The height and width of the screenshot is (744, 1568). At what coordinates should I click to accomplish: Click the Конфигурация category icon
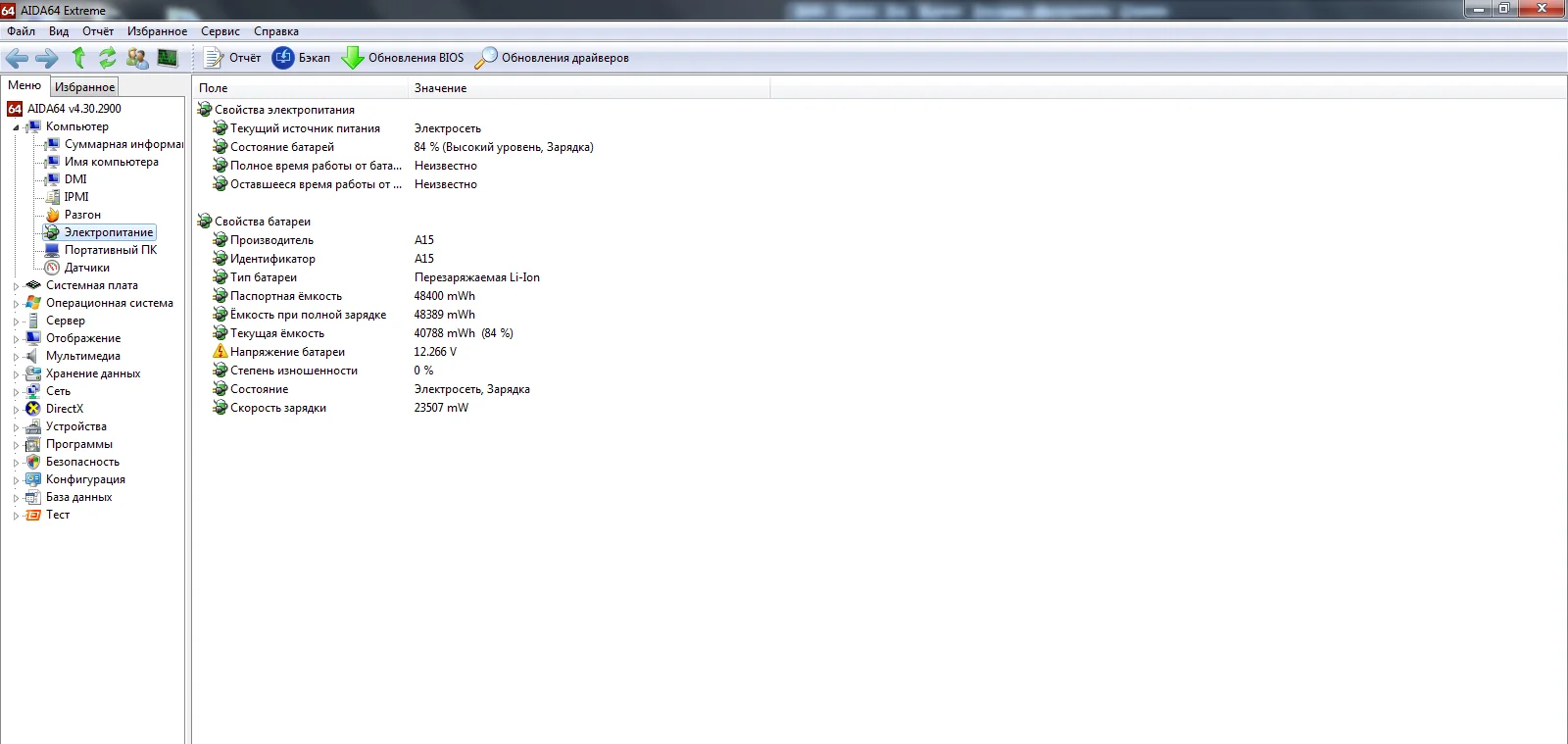click(33, 479)
